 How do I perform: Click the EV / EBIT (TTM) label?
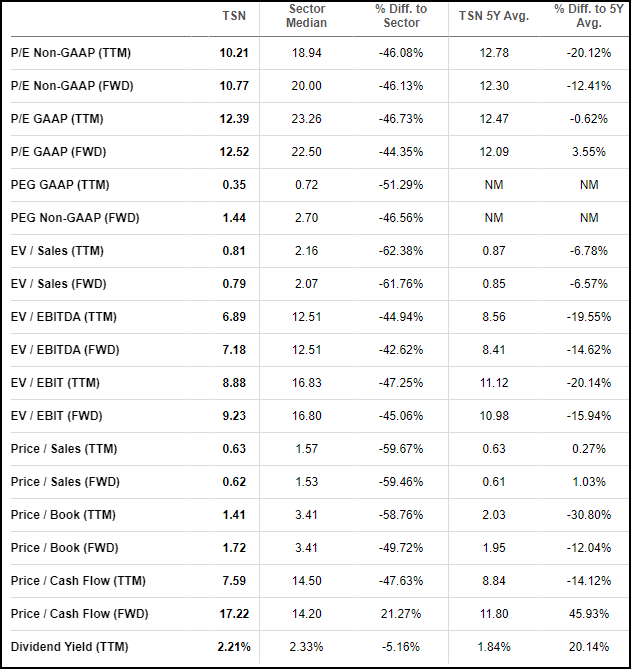(x=55, y=382)
